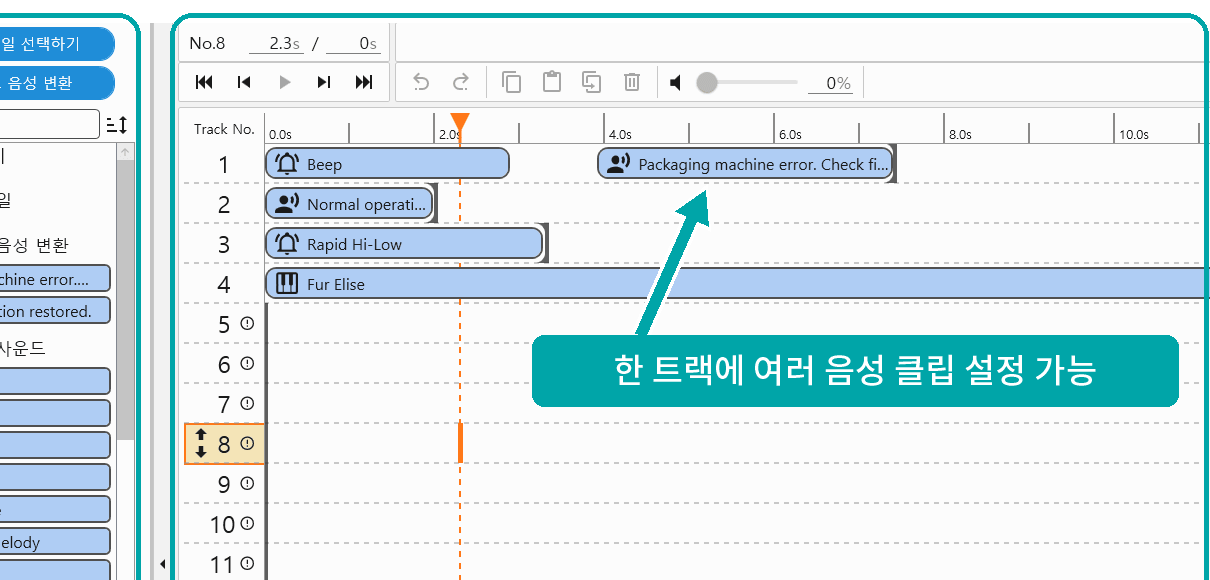This screenshot has width=1210, height=580.
Task: Delete clip with the trash icon
Action: tap(631, 82)
